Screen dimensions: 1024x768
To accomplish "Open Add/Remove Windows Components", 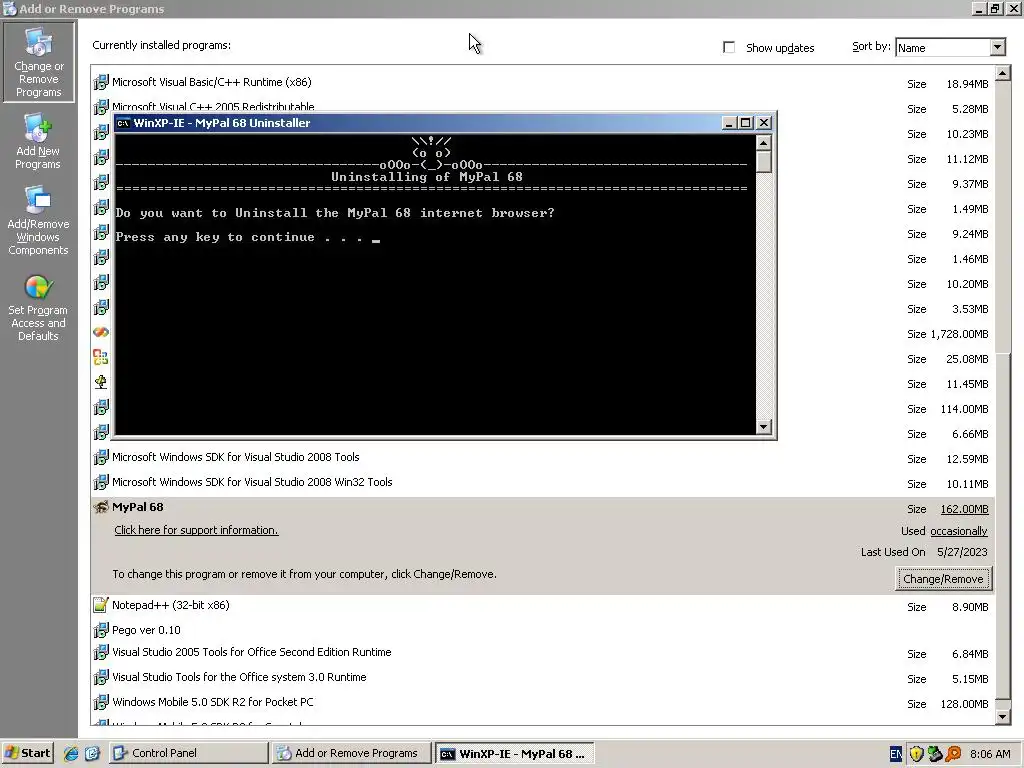I will [38, 221].
